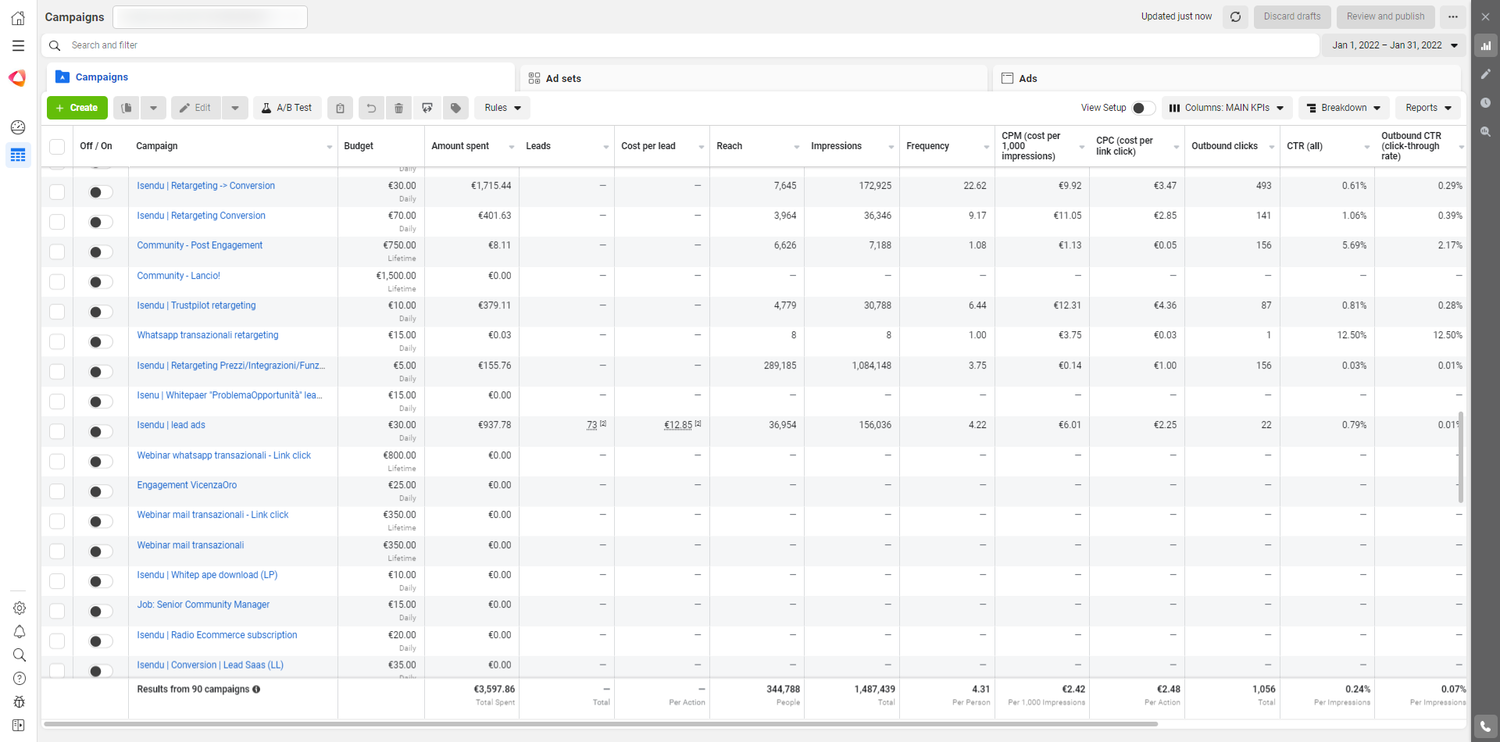The image size is (1500, 742).
Task: Open Webinar whatsapp transazionali - Link click campaign
Action: [224, 455]
